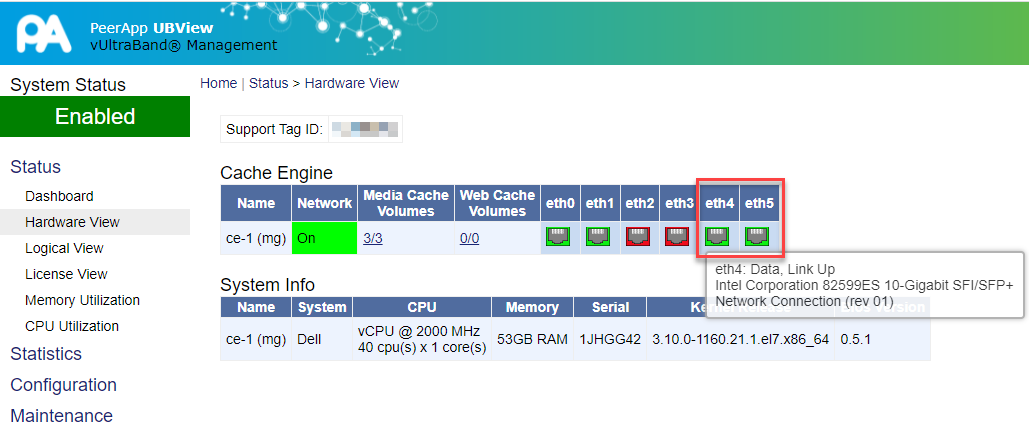Click the PeerApp PA logo
The width and height of the screenshot is (1029, 432).
click(x=43, y=32)
